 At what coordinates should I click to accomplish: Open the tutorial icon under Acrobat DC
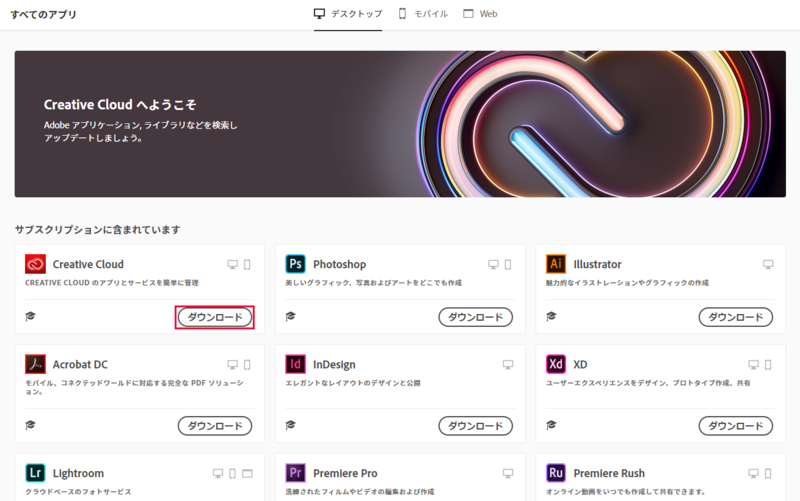pyautogui.click(x=31, y=425)
